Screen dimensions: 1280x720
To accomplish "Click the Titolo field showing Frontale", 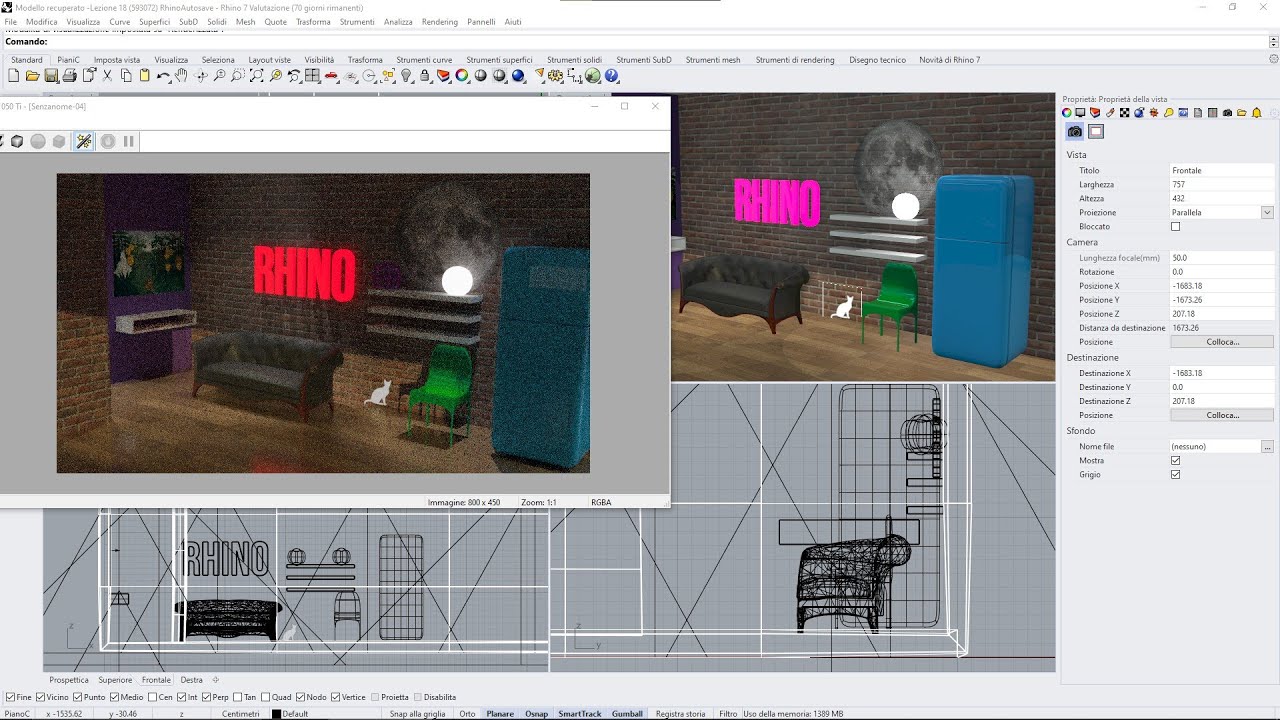I will click(1222, 171).
